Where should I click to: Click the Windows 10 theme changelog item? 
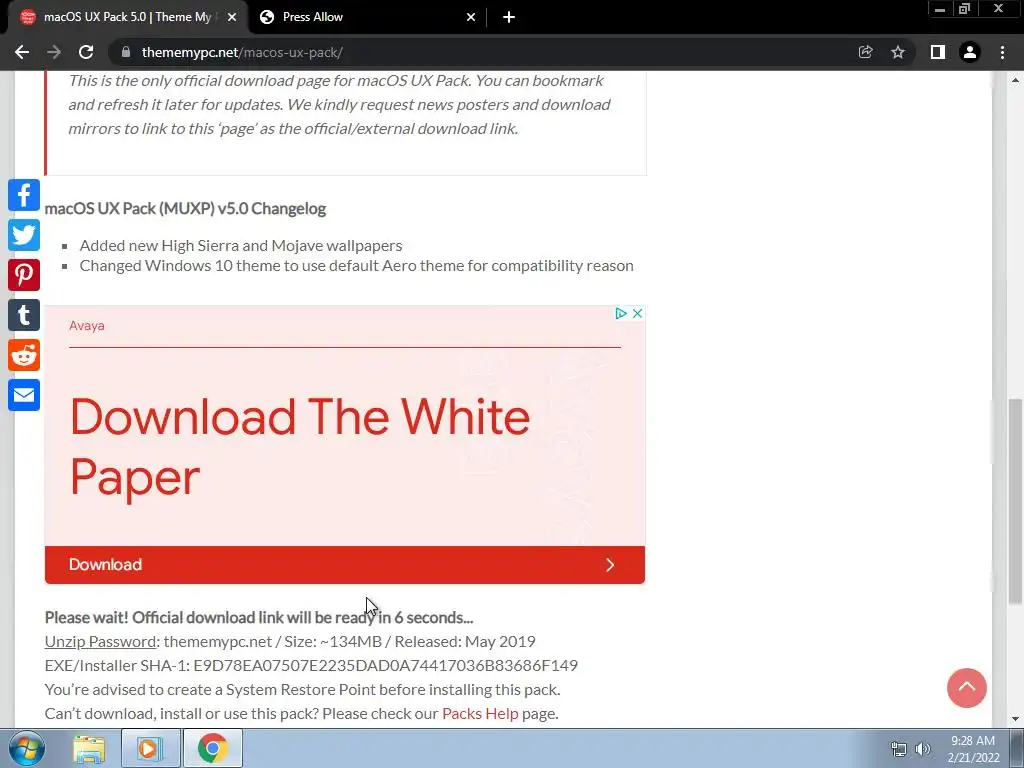point(357,266)
